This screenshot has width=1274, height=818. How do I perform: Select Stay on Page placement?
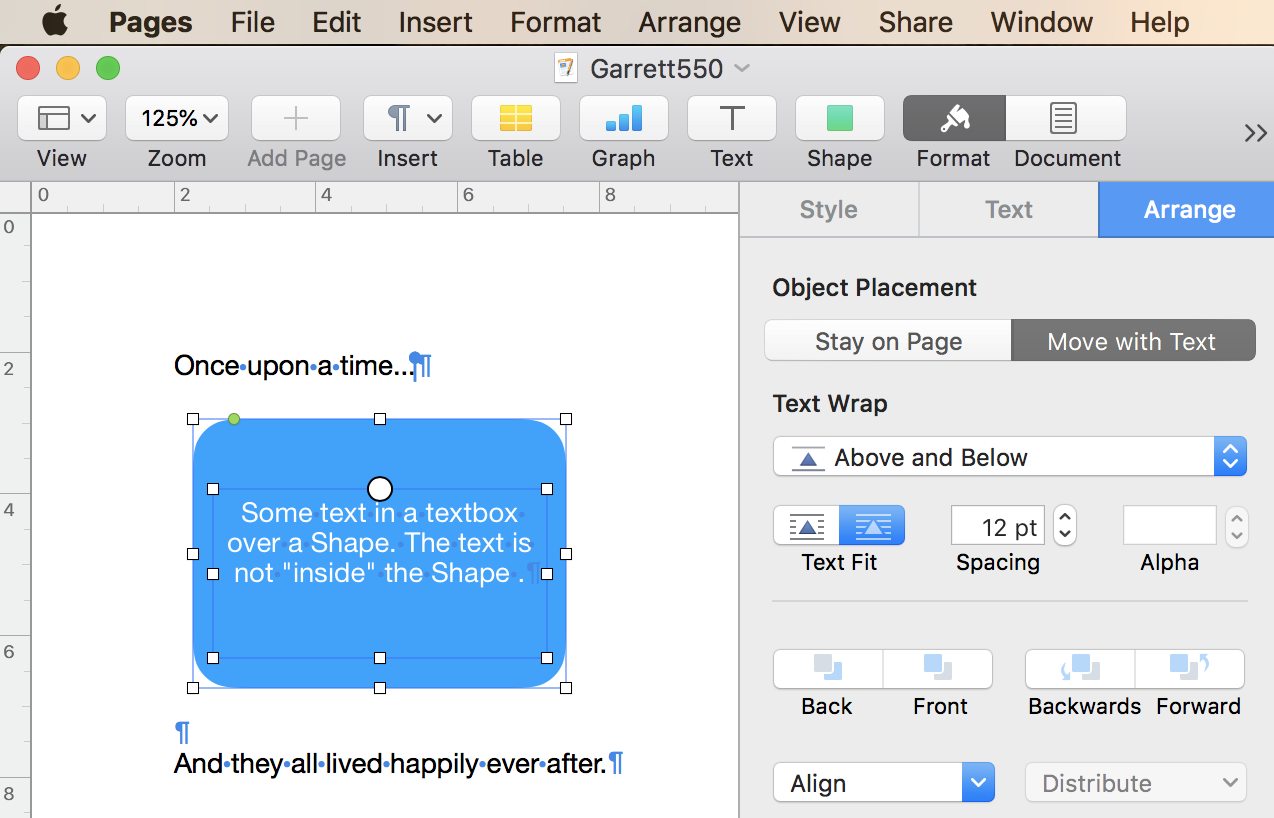(x=888, y=341)
